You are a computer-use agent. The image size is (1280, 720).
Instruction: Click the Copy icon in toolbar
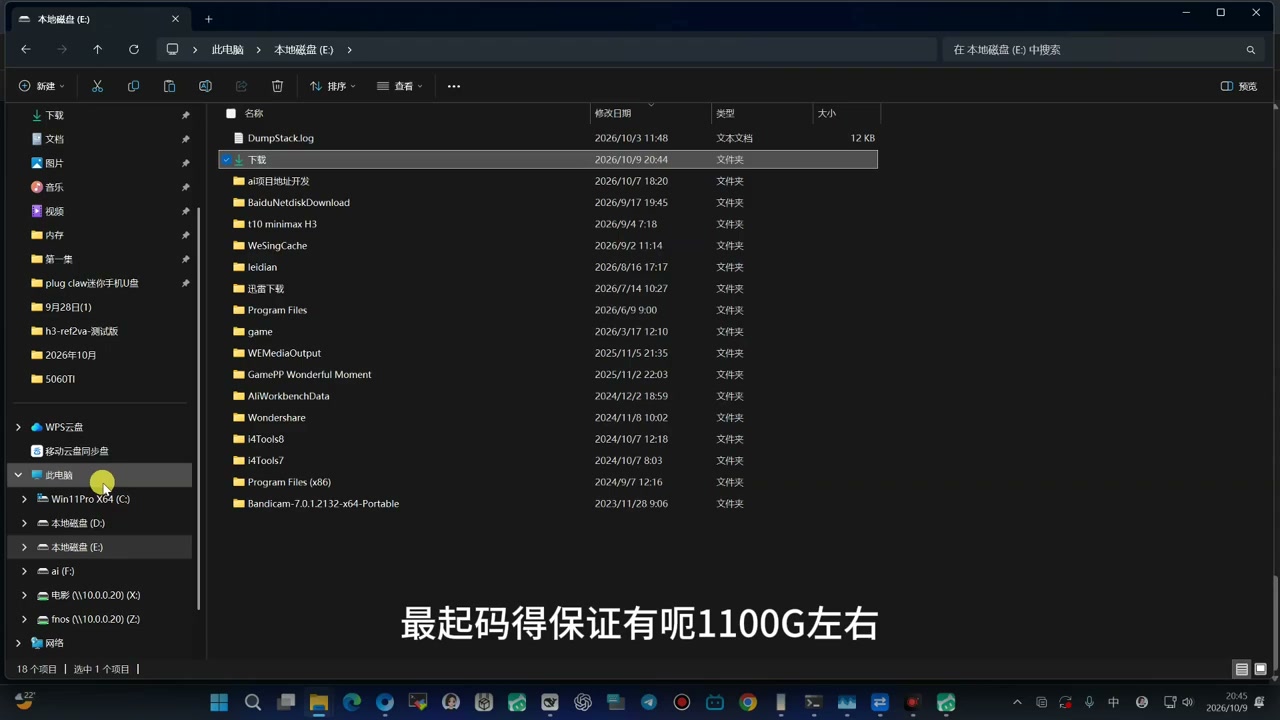133,86
